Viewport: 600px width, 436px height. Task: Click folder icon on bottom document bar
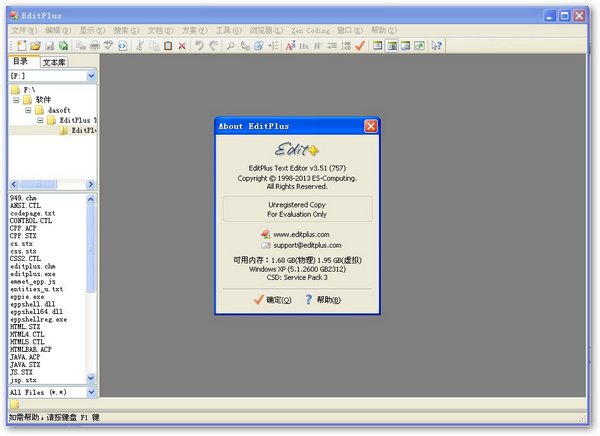pos(15,404)
